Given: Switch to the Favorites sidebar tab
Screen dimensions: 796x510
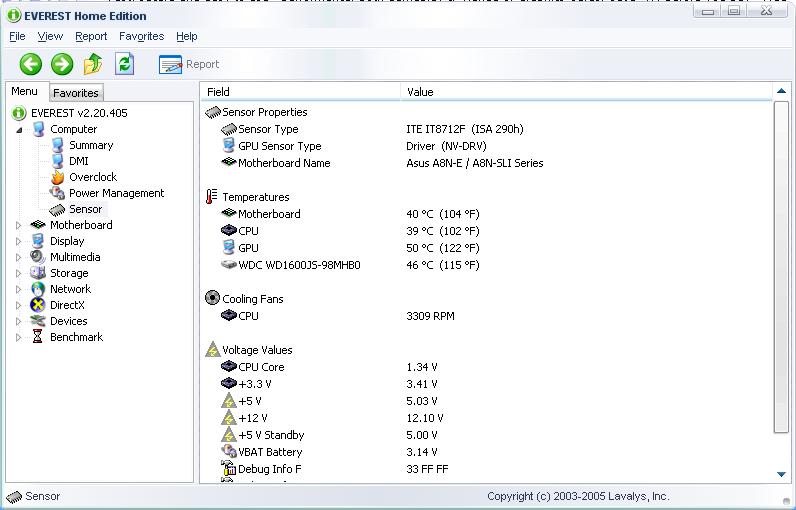Looking at the screenshot, I should pyautogui.click(x=76, y=93).
